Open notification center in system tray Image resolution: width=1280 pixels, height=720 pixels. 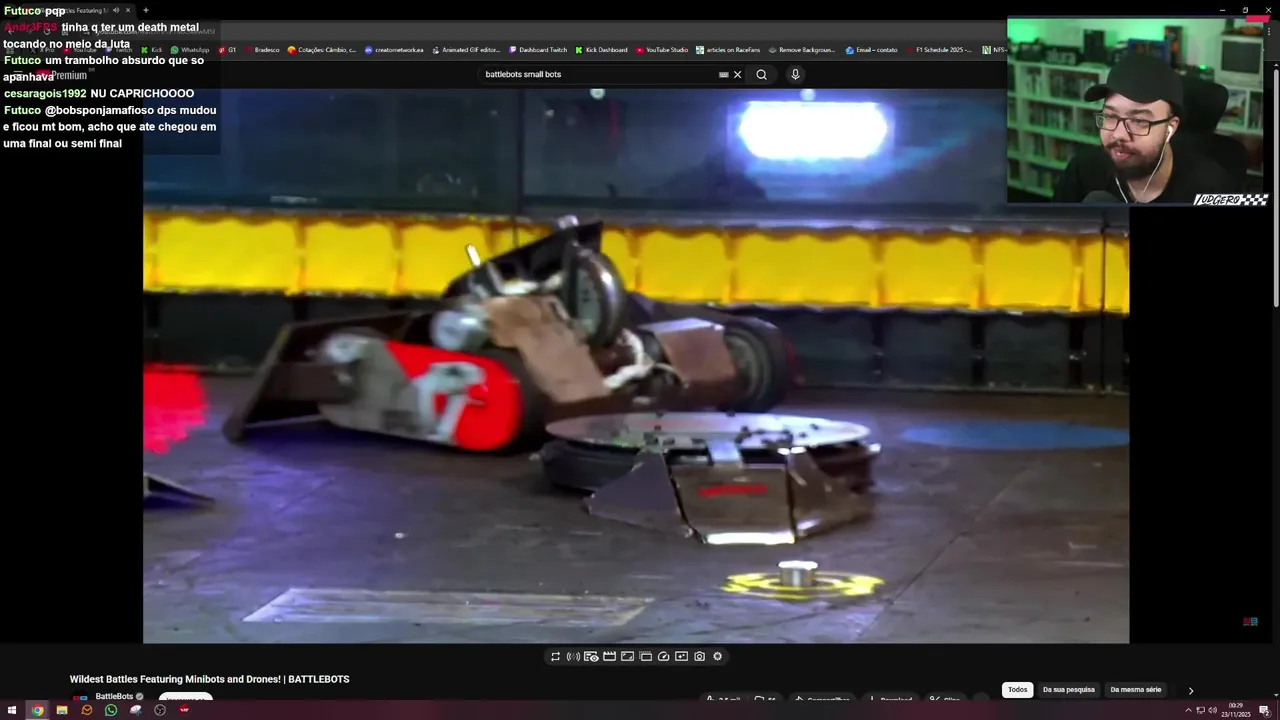1264,710
